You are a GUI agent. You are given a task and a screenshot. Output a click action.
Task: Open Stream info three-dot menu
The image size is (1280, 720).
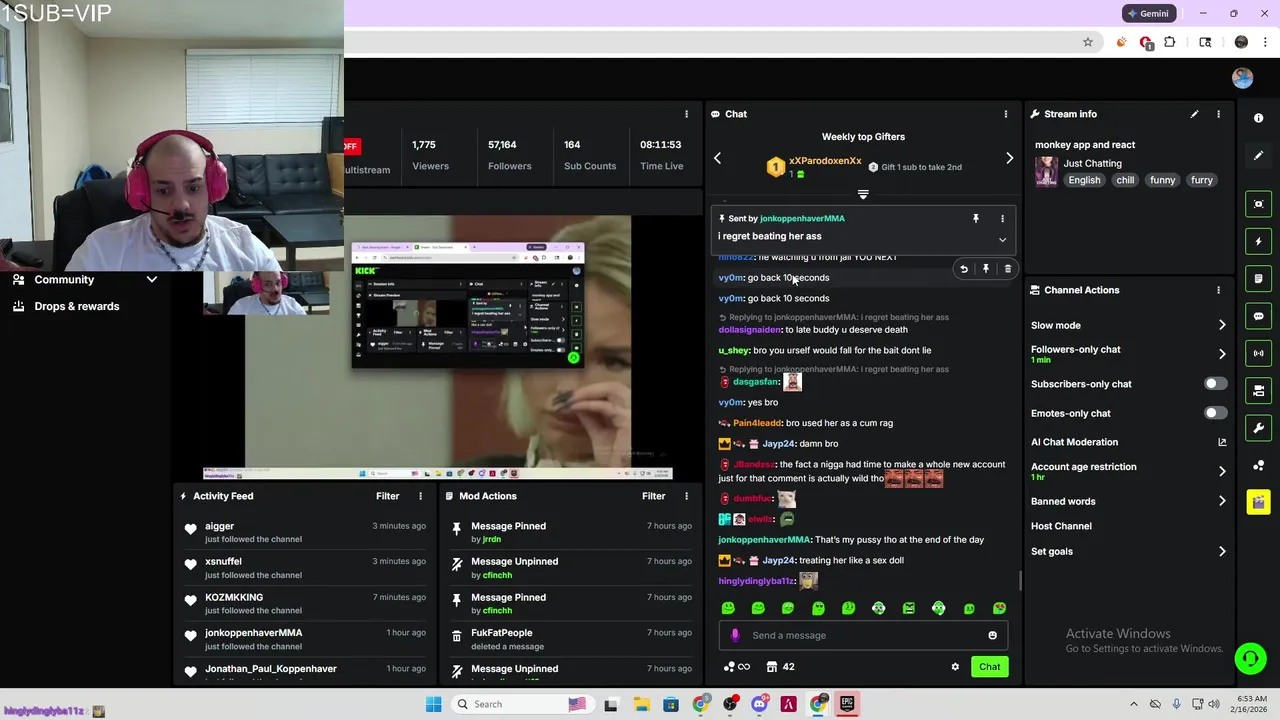point(1218,114)
